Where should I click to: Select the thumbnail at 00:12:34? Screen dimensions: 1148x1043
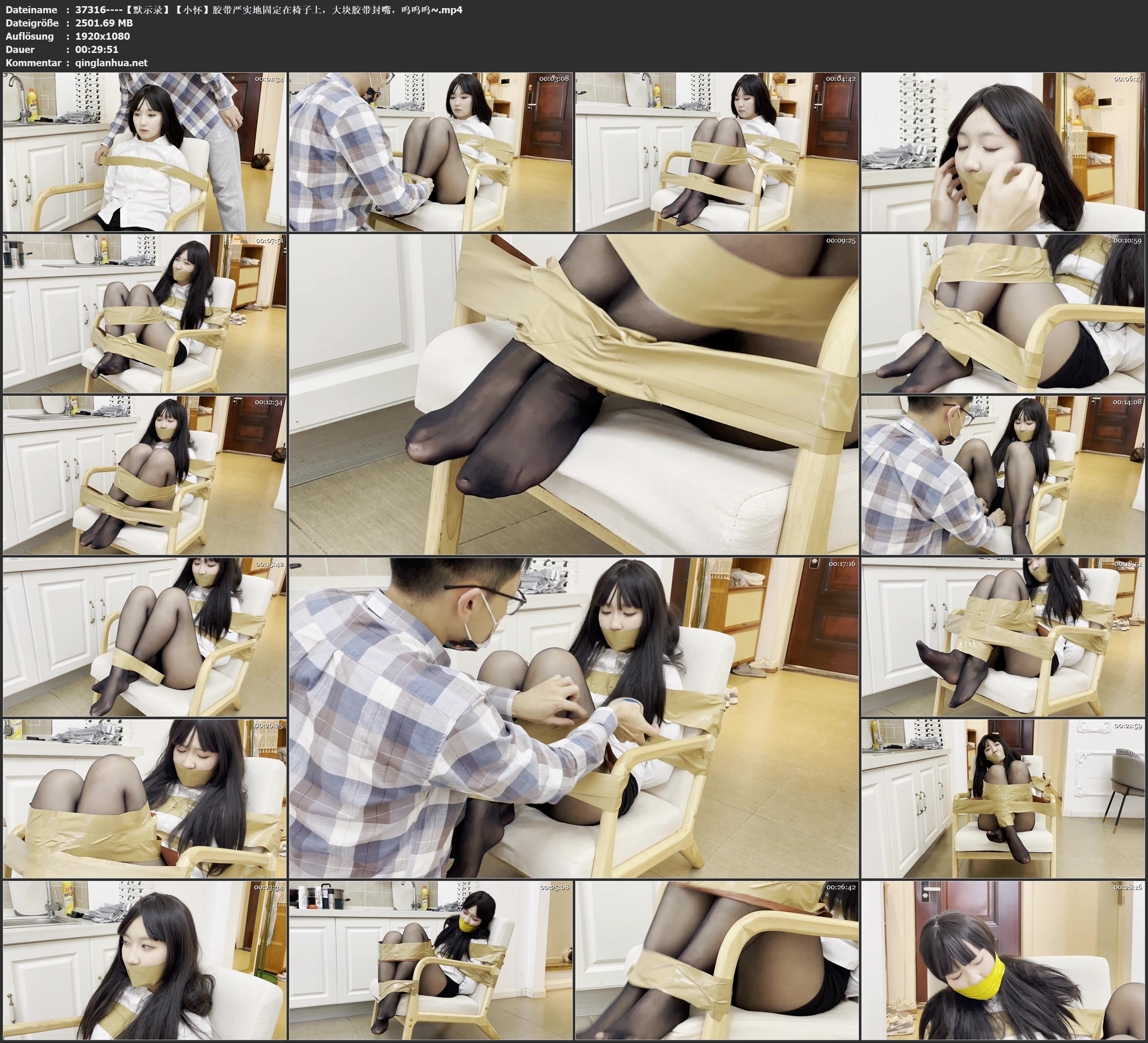[145, 475]
